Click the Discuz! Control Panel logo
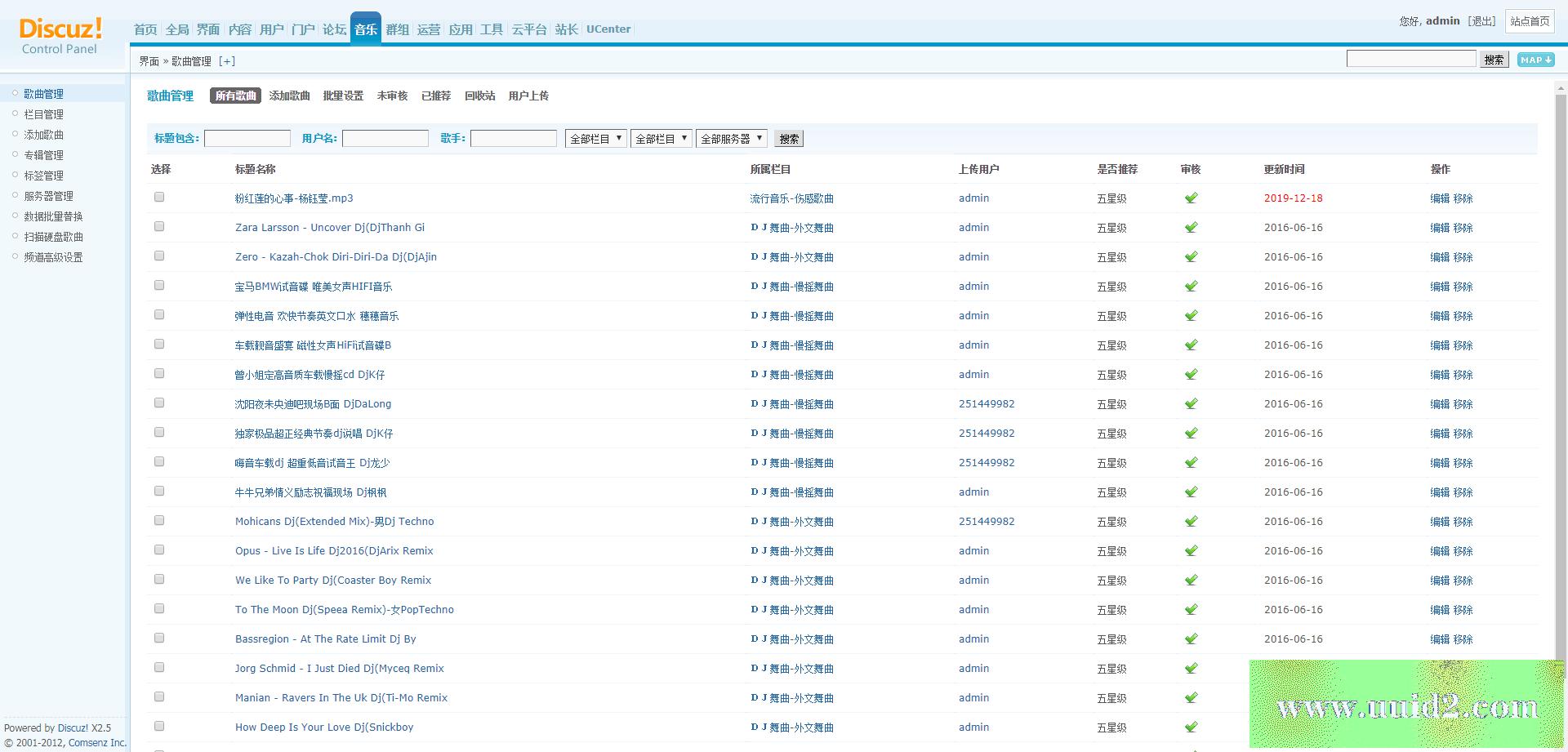Screen dimensions: 1568x752 click(60, 36)
